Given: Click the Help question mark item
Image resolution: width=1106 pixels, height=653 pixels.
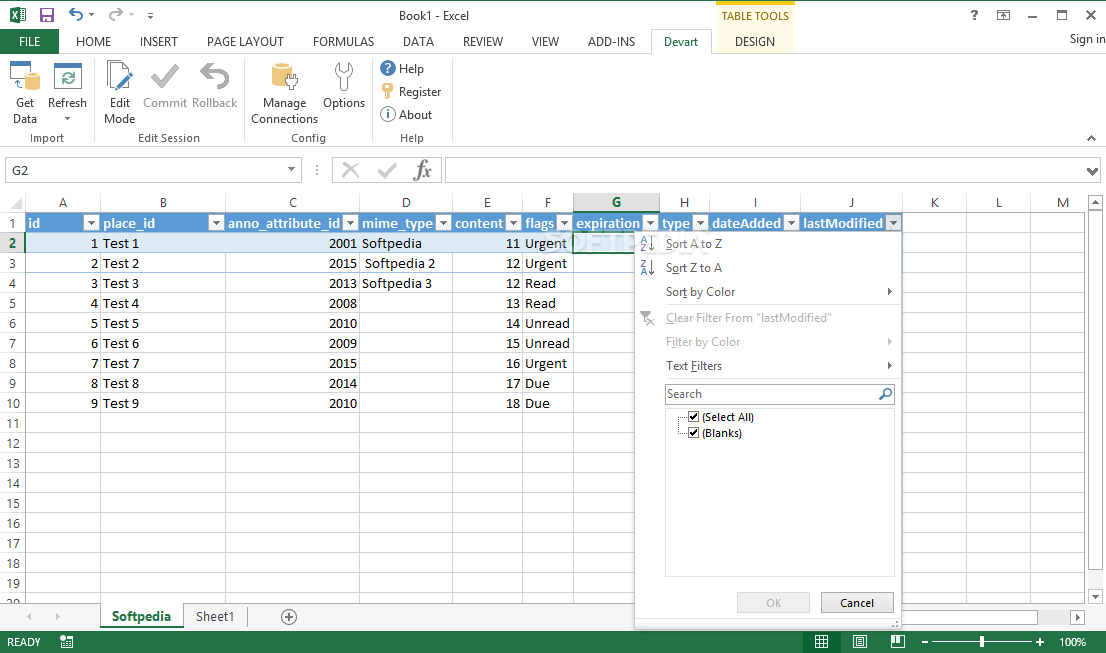Looking at the screenshot, I should tap(402, 68).
